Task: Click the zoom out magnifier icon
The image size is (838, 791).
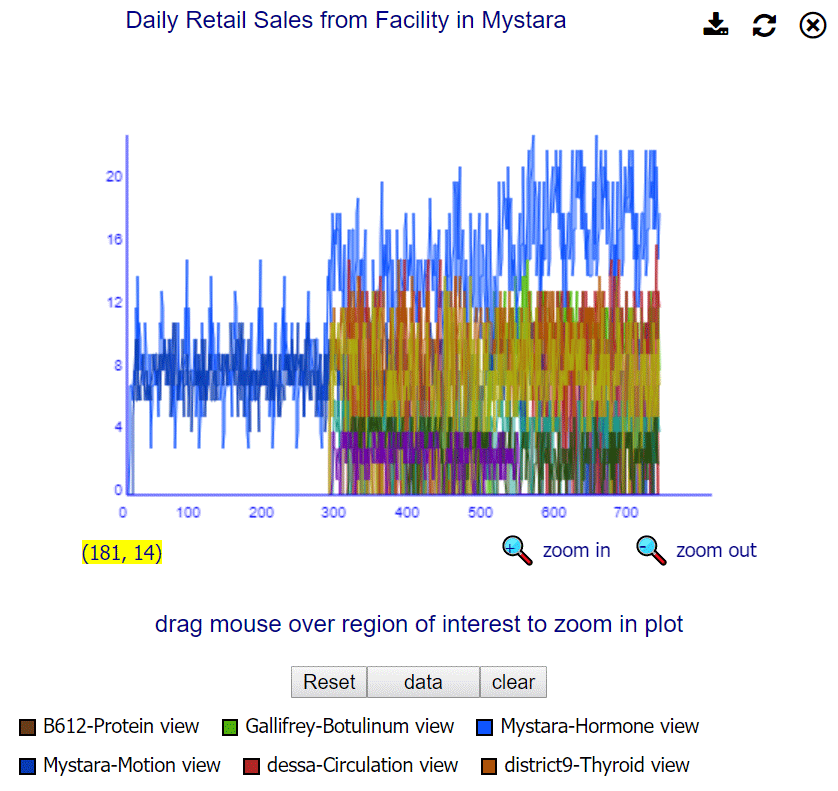Action: pos(651,550)
